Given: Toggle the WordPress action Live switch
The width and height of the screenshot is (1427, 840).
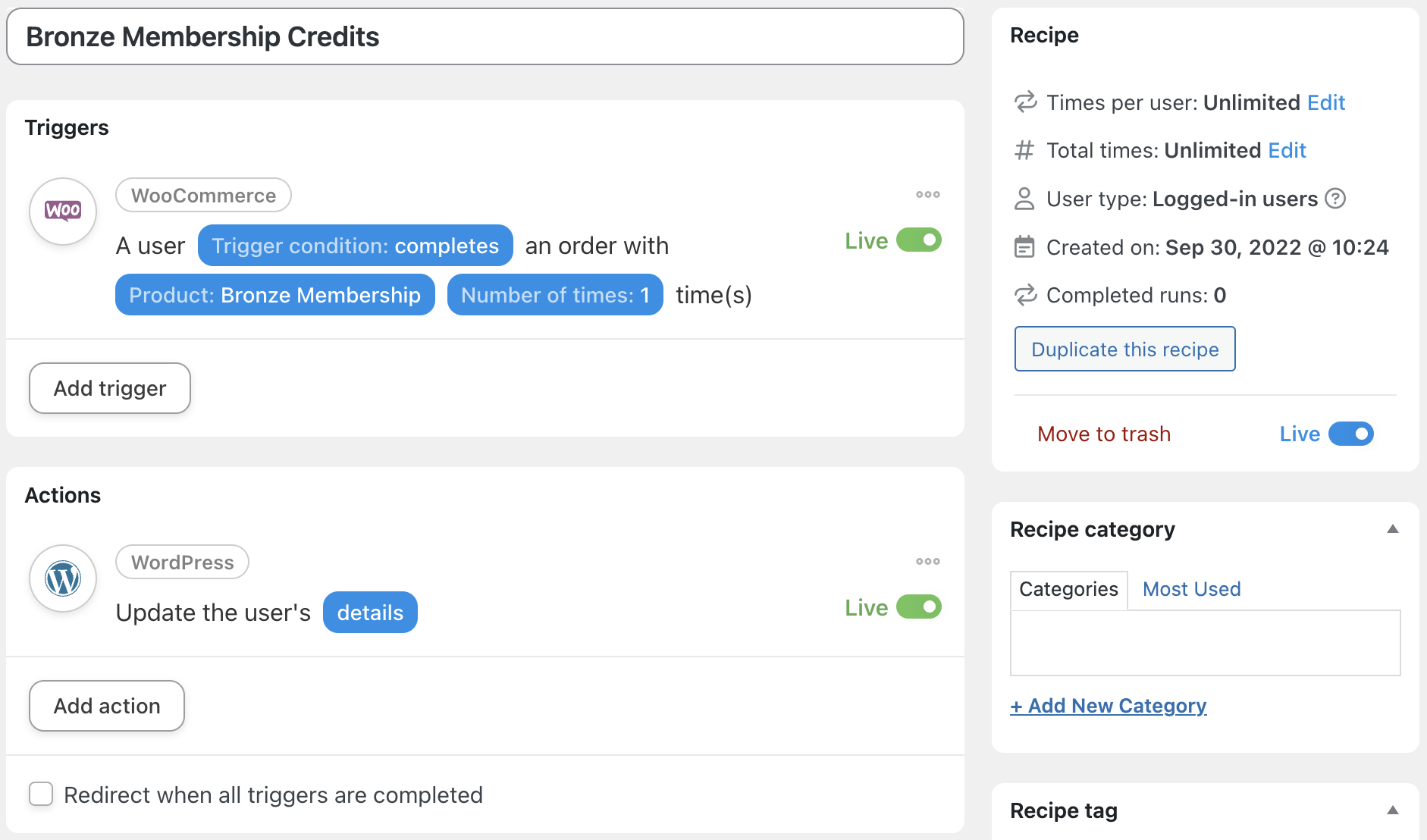Looking at the screenshot, I should (x=919, y=607).
